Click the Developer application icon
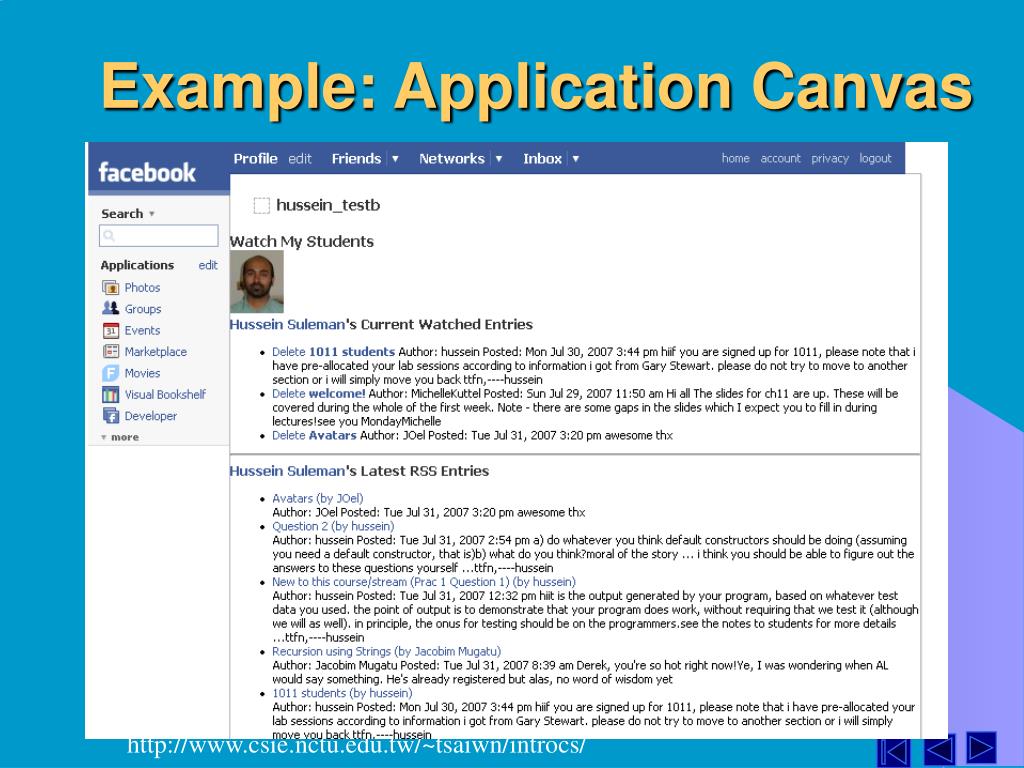Viewport: 1024px width, 768px height. pos(110,416)
